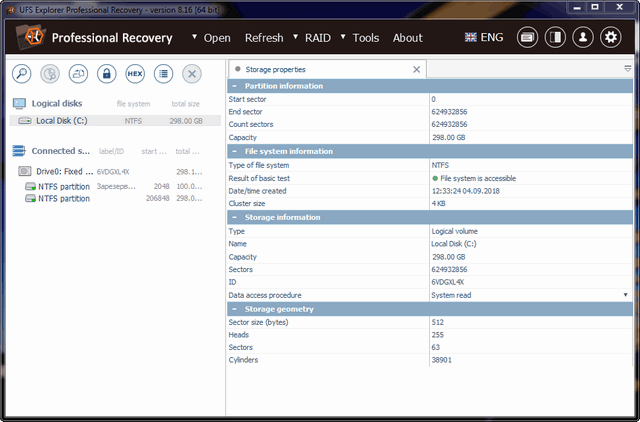This screenshot has height=422, width=640.
Task: Click End sector value 624932856
Action: point(449,112)
